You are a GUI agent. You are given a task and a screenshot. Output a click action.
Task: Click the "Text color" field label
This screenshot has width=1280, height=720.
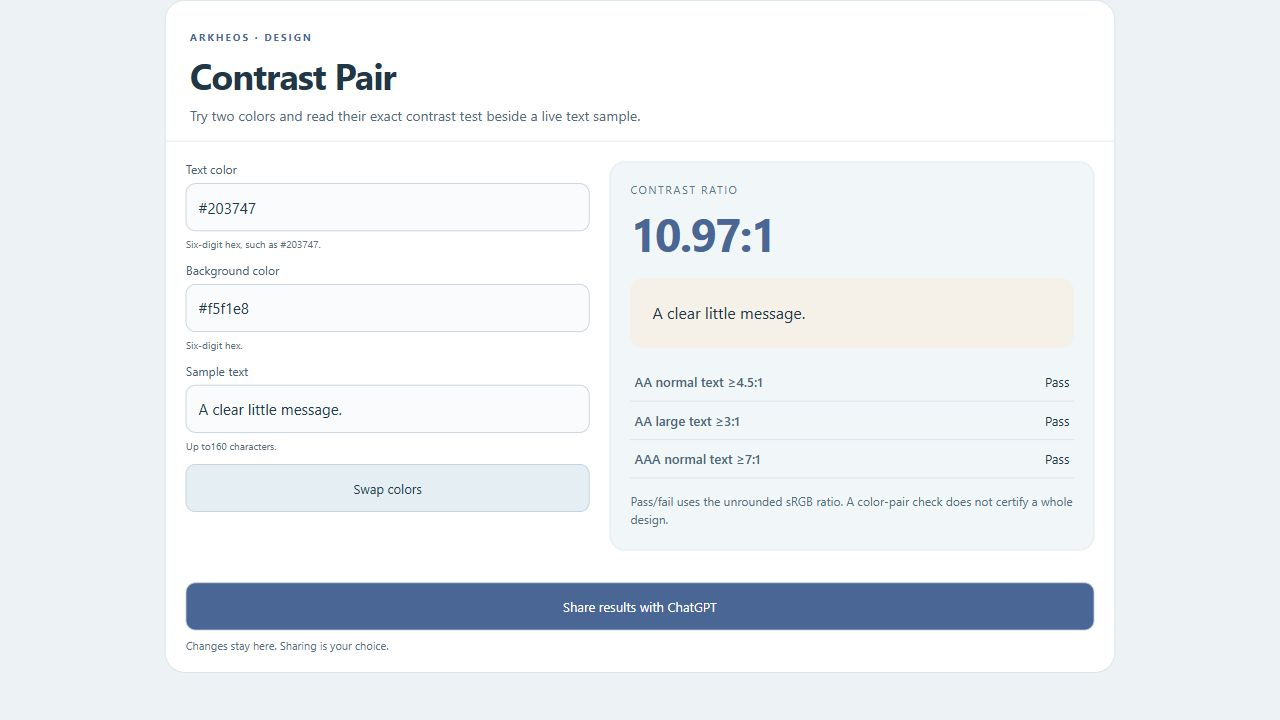pyautogui.click(x=211, y=170)
